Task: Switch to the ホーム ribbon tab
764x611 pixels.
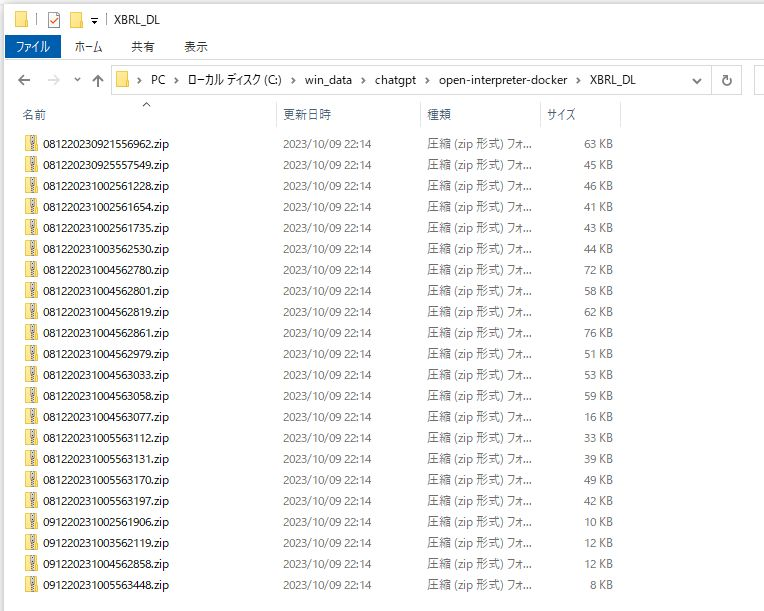Action: [88, 47]
